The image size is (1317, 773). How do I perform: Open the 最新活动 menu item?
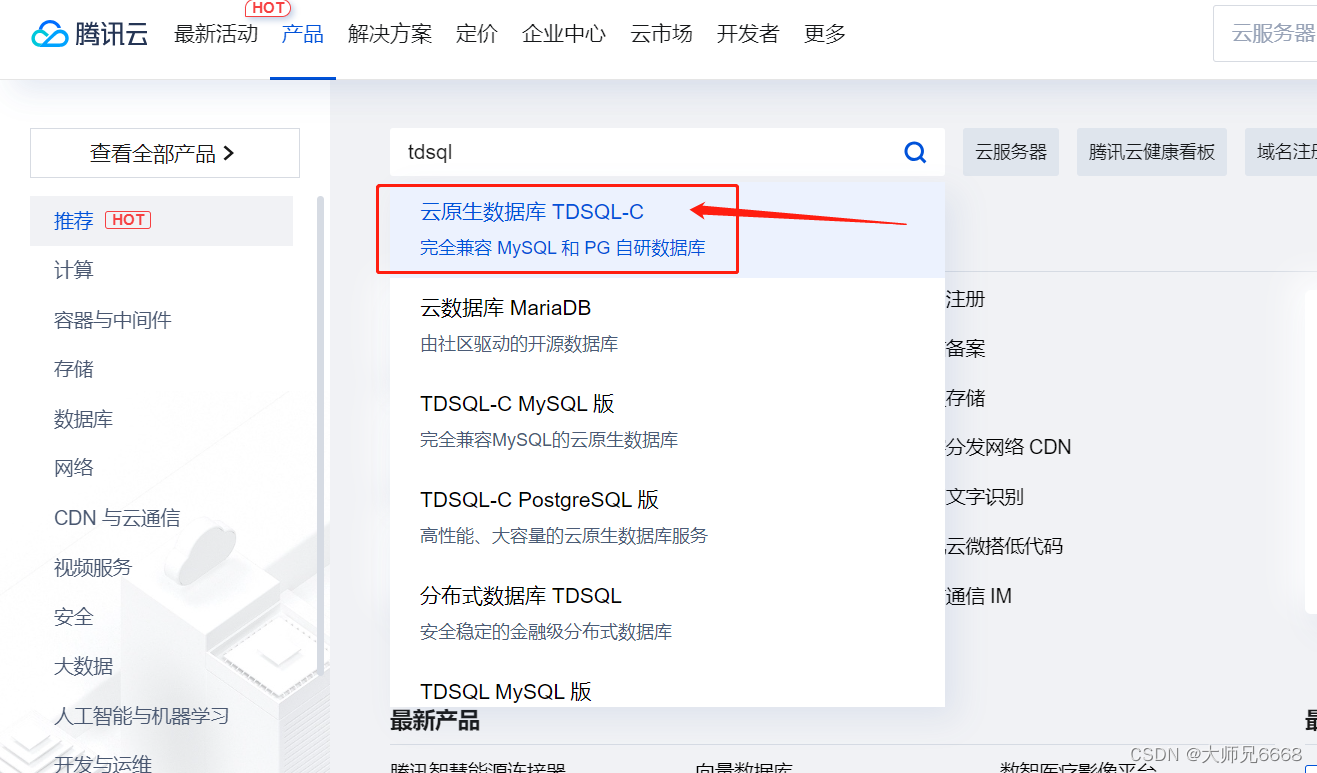216,34
